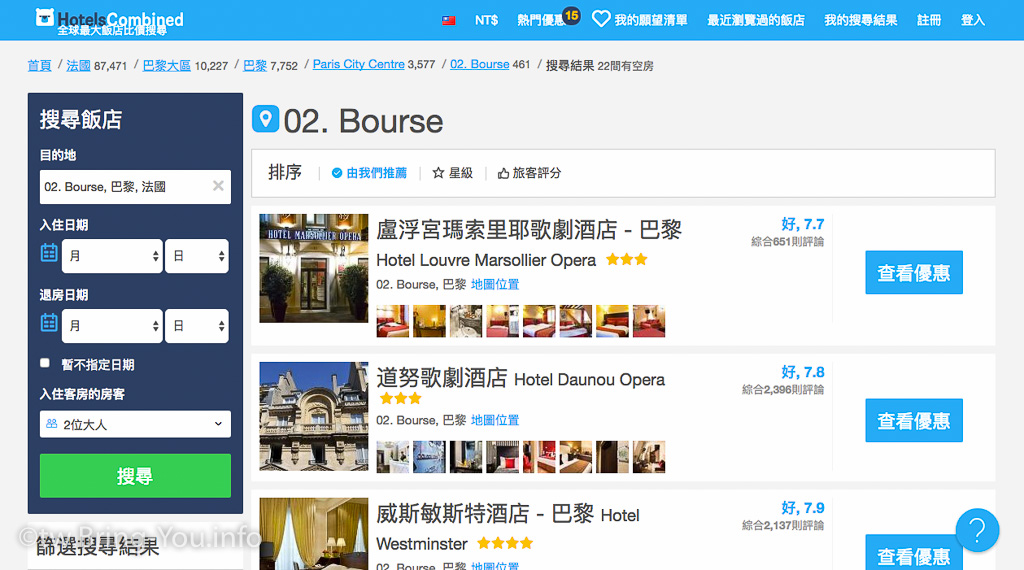Viewport: 1024px width, 570px height.
Task: Open the check-out calendar icon
Action: tap(49, 323)
